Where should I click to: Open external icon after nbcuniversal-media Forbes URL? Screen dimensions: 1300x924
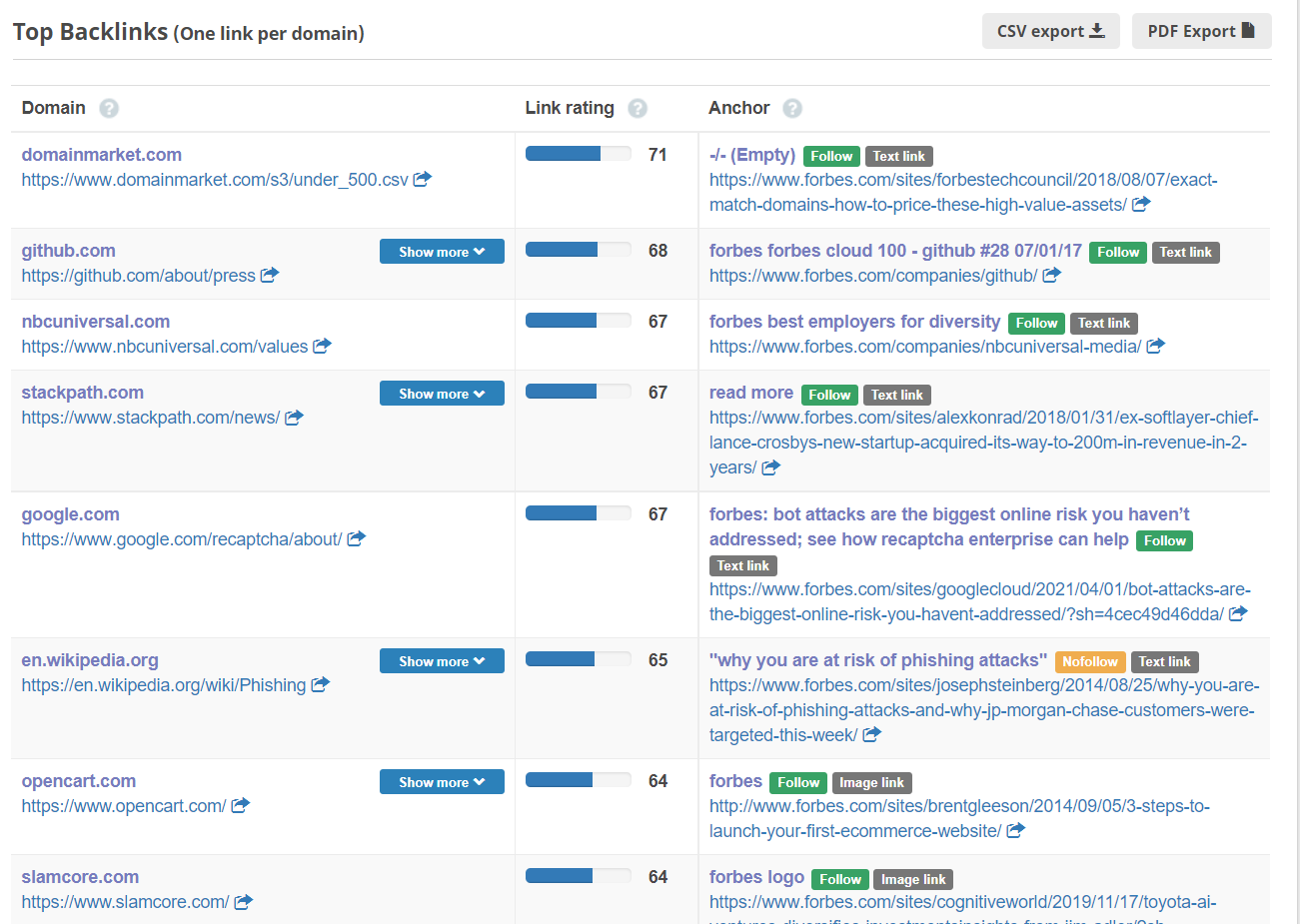[1155, 346]
